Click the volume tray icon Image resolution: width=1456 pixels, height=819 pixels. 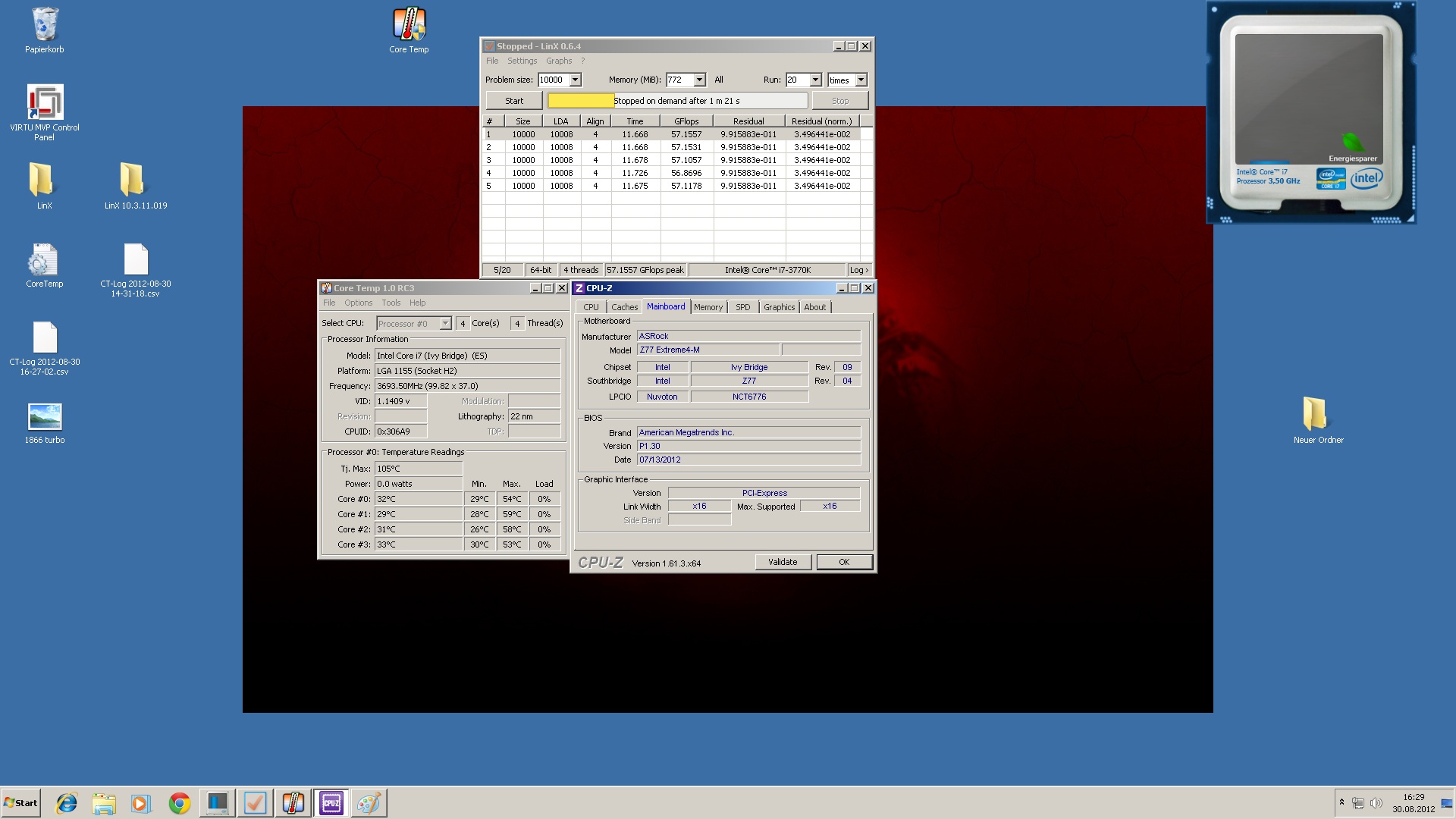click(1376, 803)
